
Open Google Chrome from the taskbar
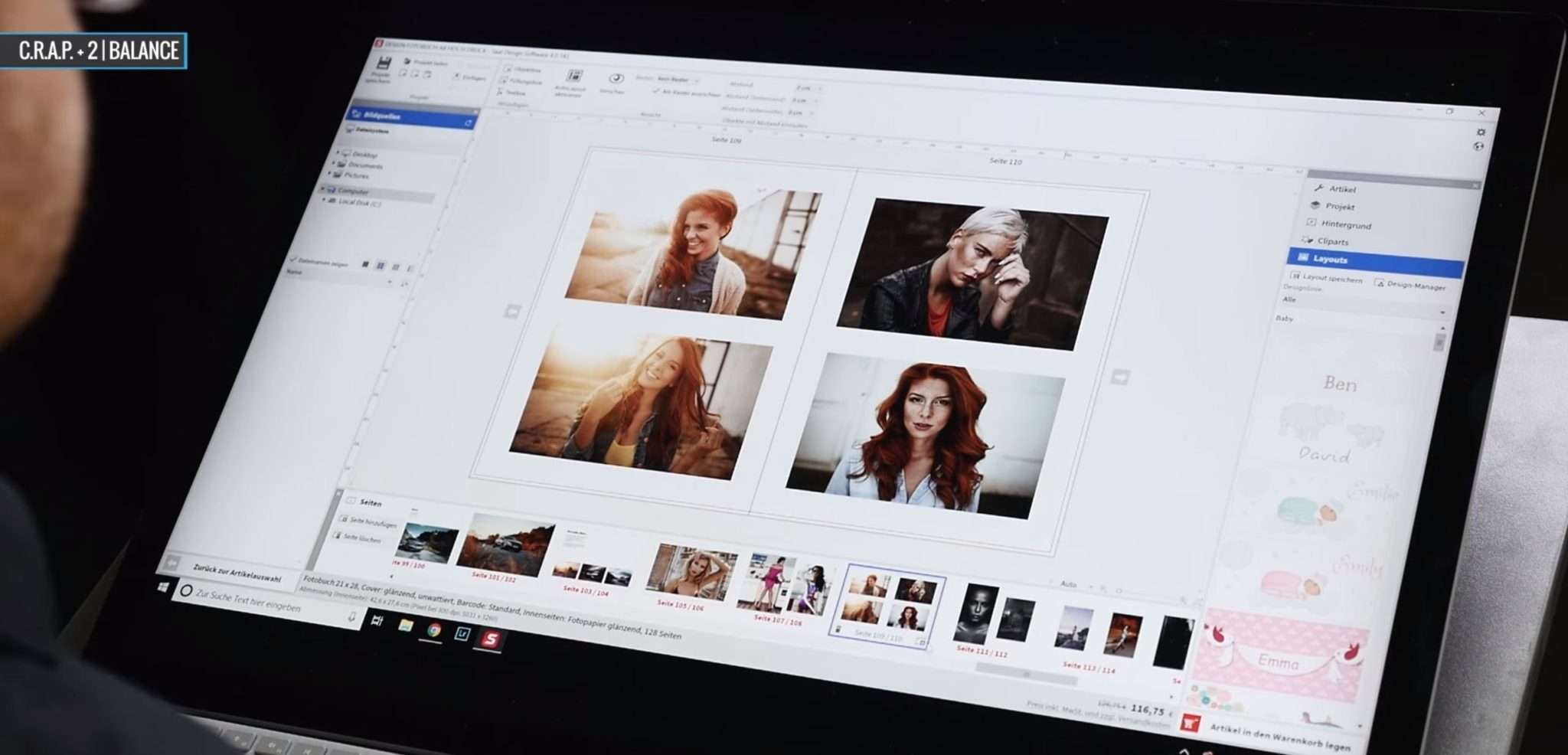434,629
